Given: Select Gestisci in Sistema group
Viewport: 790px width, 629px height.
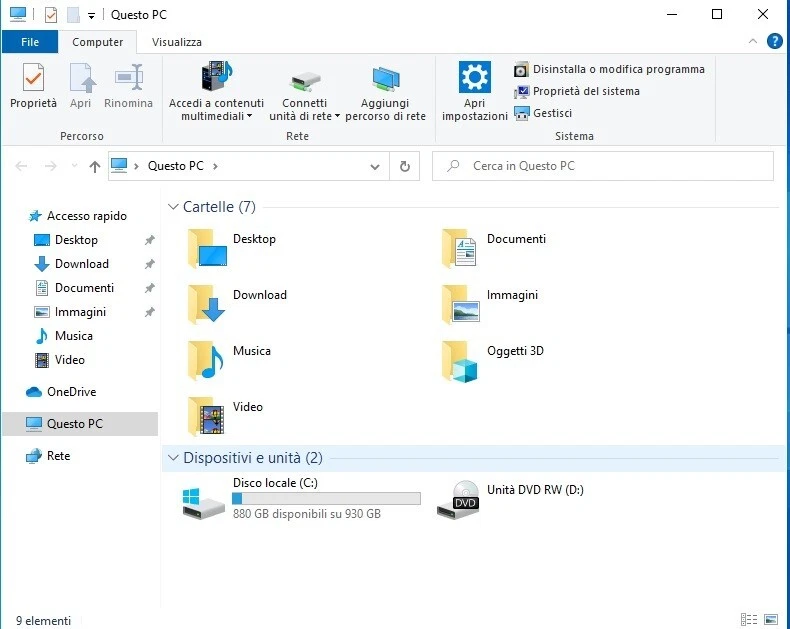Looking at the screenshot, I should pyautogui.click(x=543, y=113).
